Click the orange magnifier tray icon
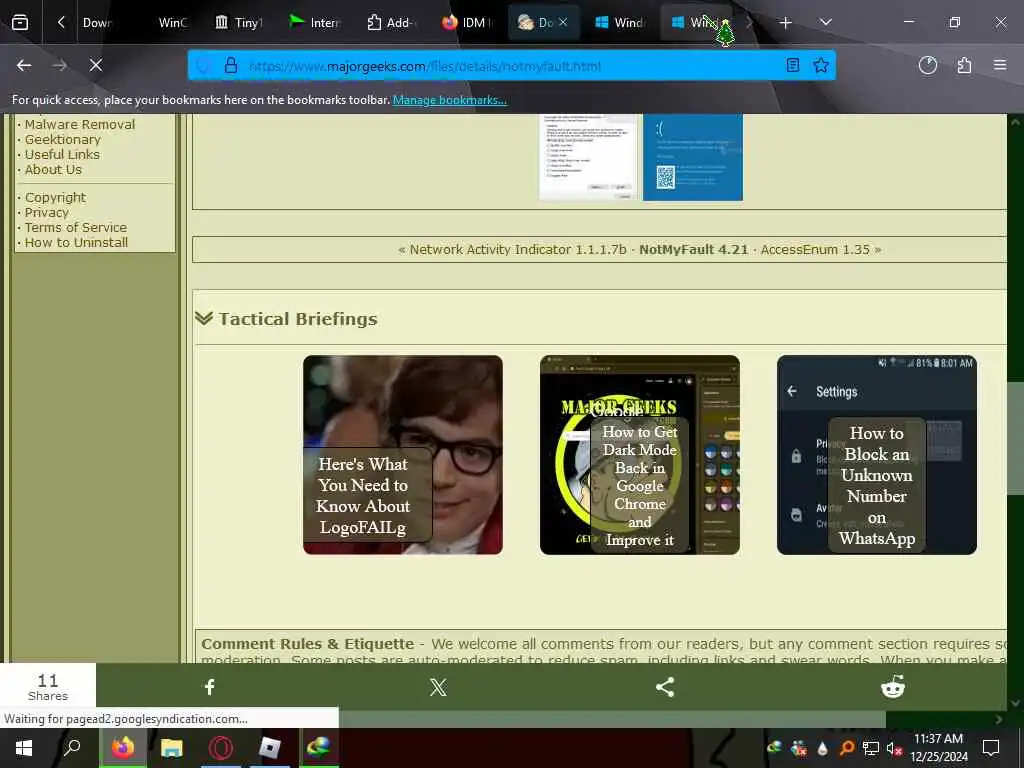 pos(846,748)
